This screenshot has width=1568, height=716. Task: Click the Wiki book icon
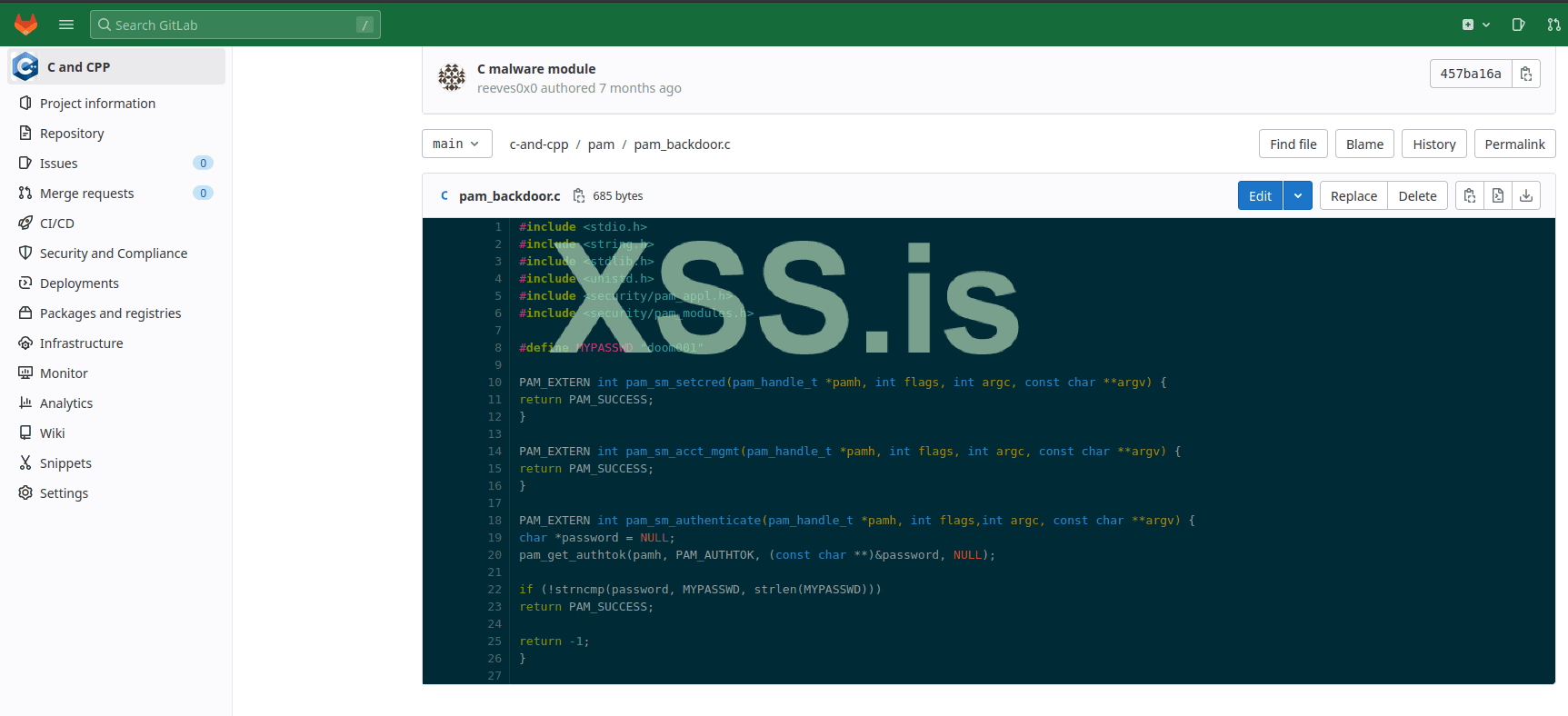(x=25, y=433)
